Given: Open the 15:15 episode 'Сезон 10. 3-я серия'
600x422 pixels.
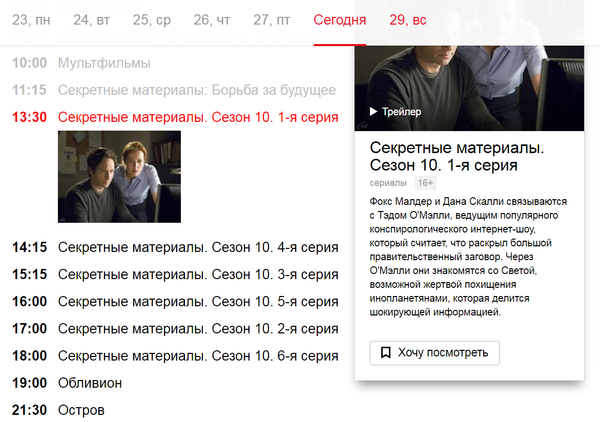Looking at the screenshot, I should point(198,274).
